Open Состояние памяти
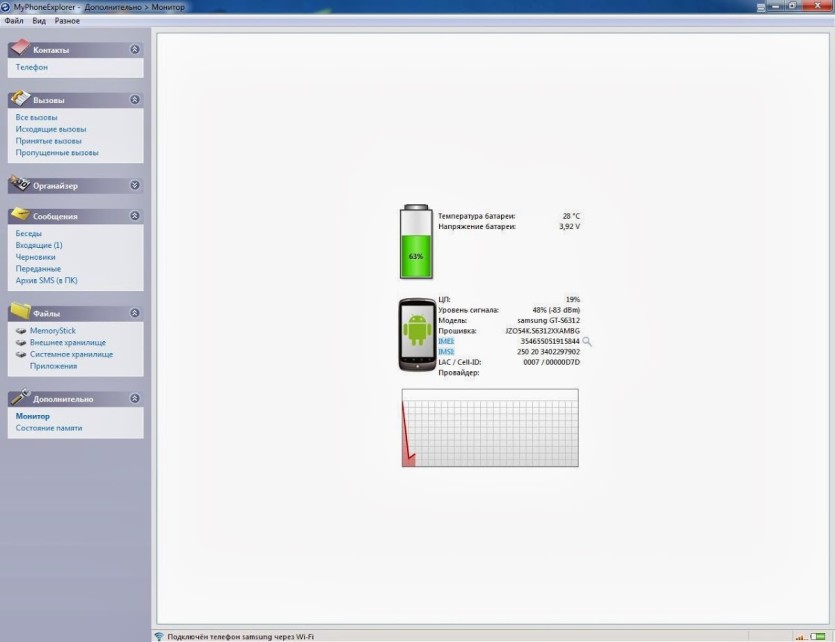This screenshot has width=835, height=642. (48, 427)
